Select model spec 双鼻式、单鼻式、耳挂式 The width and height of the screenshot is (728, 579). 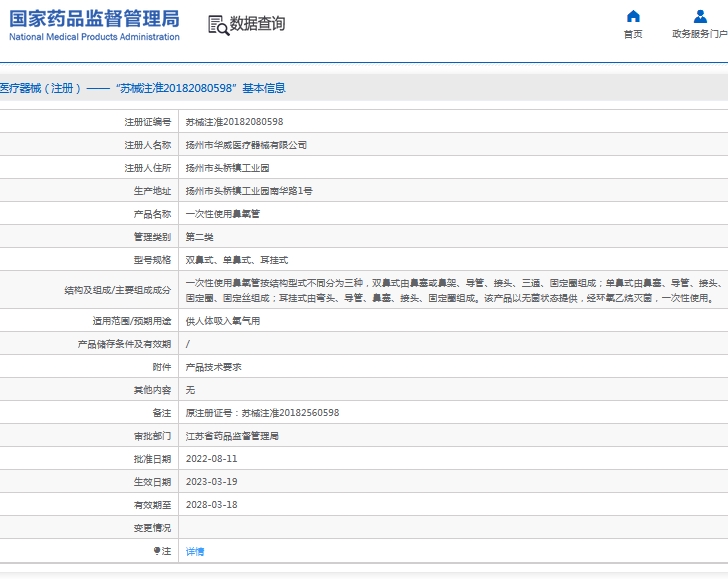pyautogui.click(x=237, y=260)
